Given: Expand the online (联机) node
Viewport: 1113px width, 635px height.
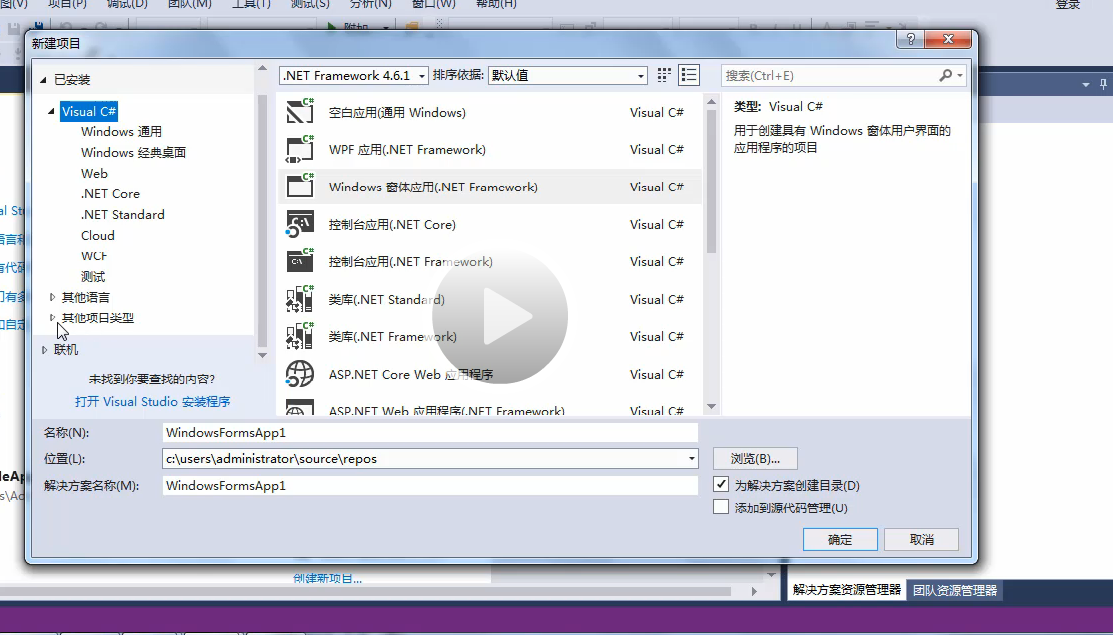Looking at the screenshot, I should 44,350.
